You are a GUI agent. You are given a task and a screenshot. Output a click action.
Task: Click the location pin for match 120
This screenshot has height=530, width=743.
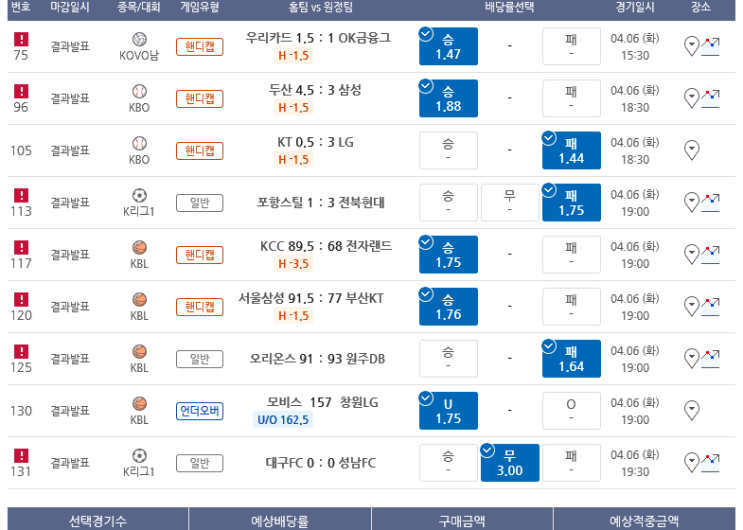click(x=691, y=306)
